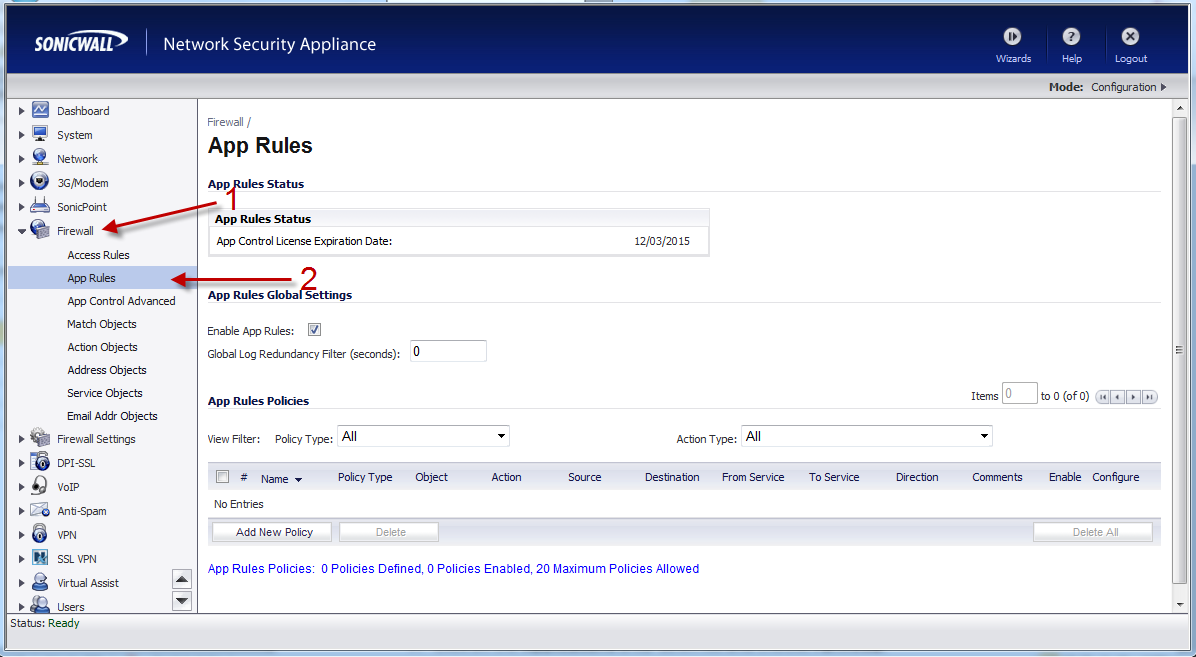
Task: Go to previous page of policies
Action: [1117, 397]
